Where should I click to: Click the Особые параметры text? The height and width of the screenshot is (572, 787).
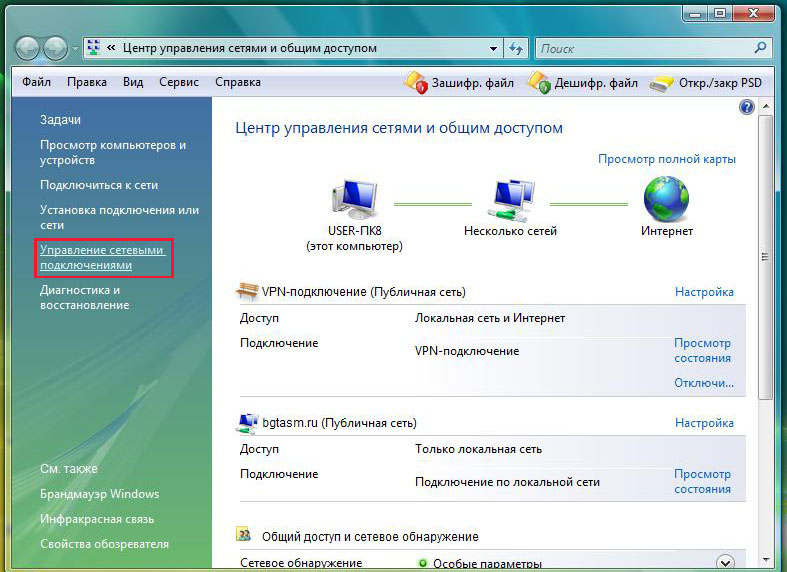tap(487, 564)
